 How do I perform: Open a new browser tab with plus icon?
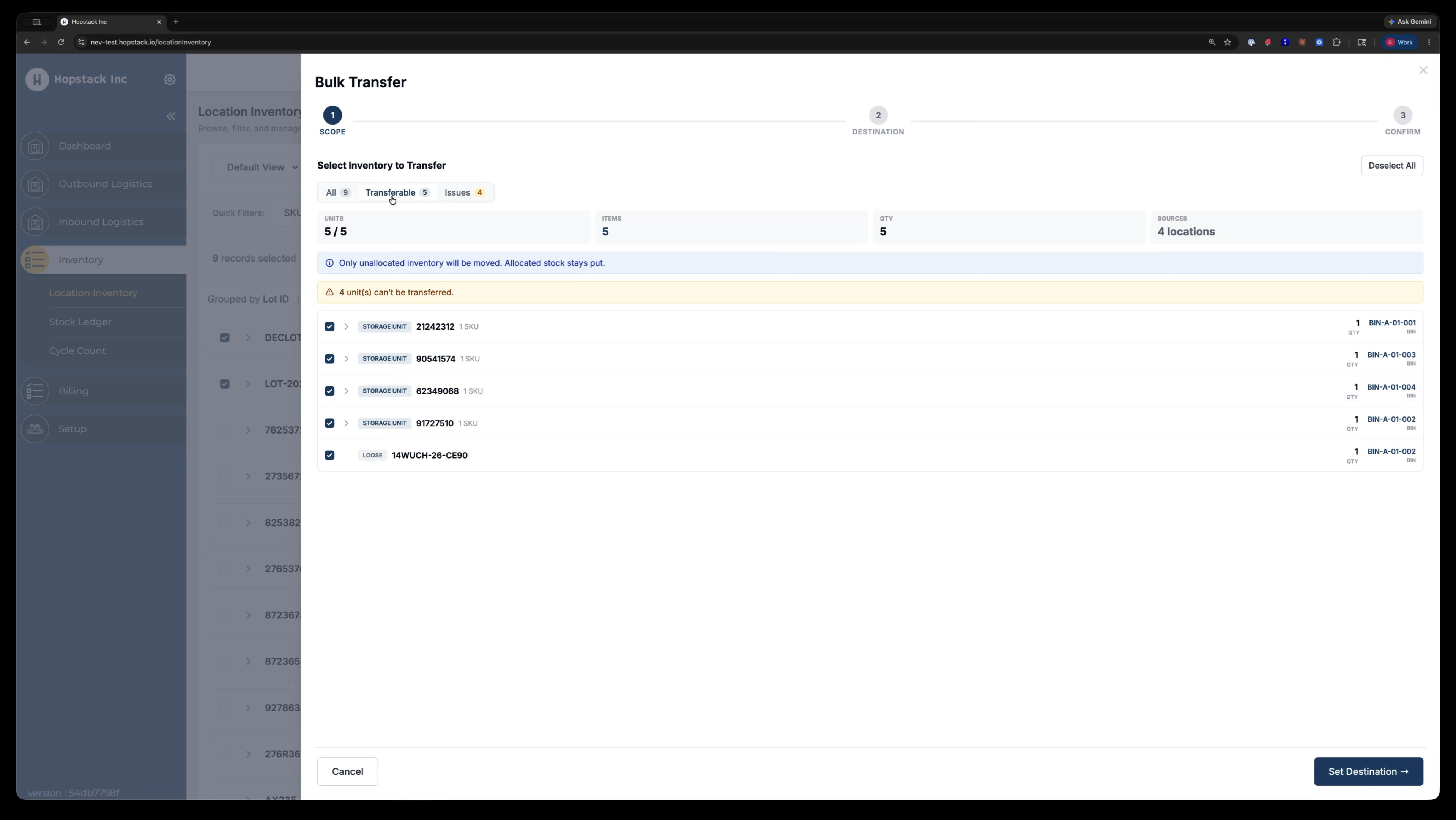click(x=176, y=22)
